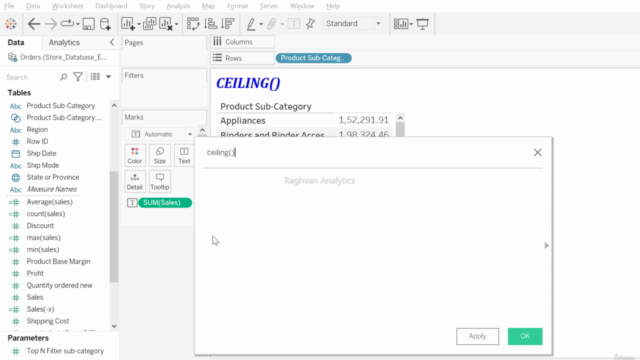Screen dimensions: 640x360
Task: Click the Redo forward arrow
Action: pyautogui.click(x=51, y=24)
